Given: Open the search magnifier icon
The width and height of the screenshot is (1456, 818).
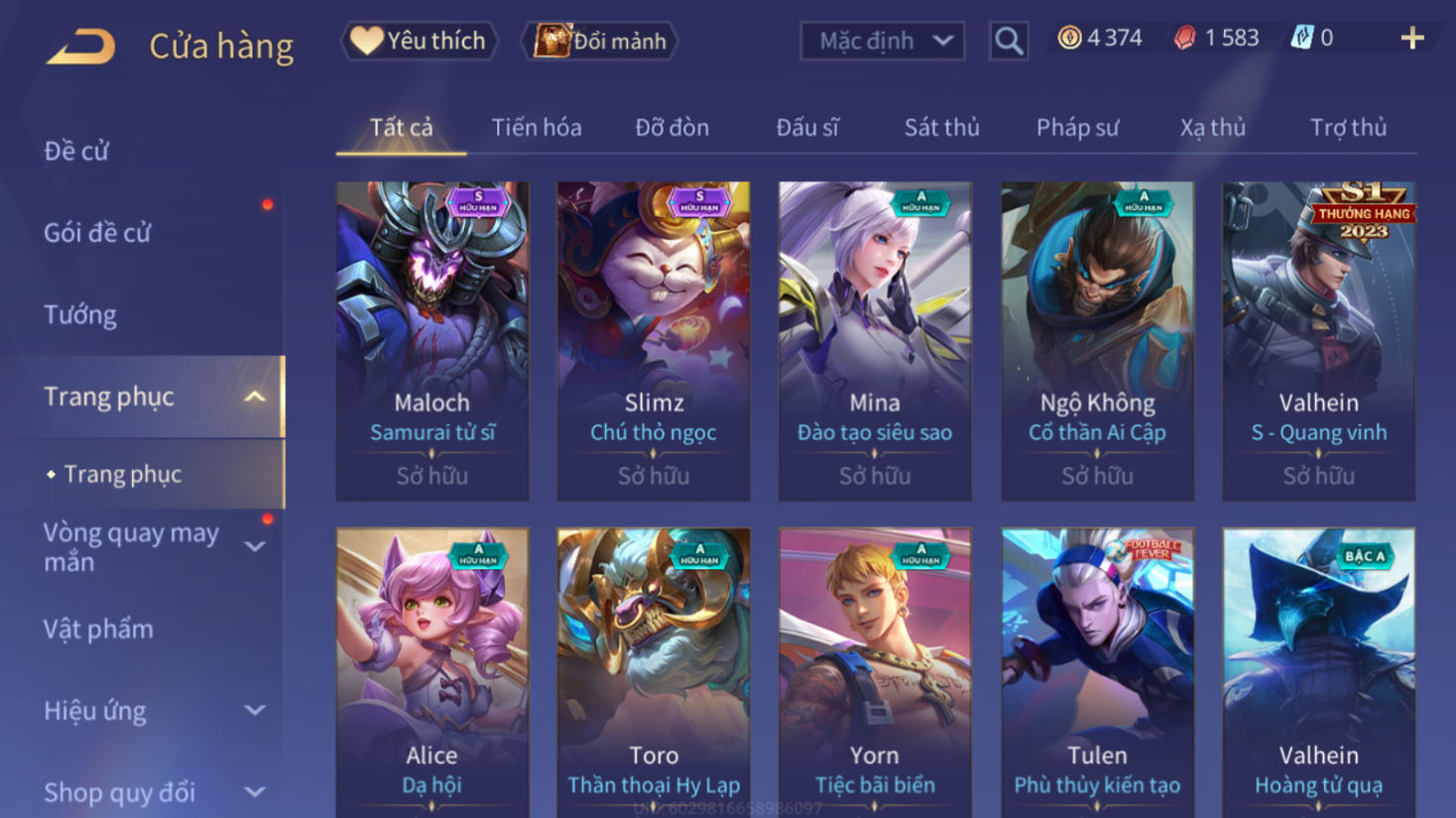Looking at the screenshot, I should tap(1009, 41).
